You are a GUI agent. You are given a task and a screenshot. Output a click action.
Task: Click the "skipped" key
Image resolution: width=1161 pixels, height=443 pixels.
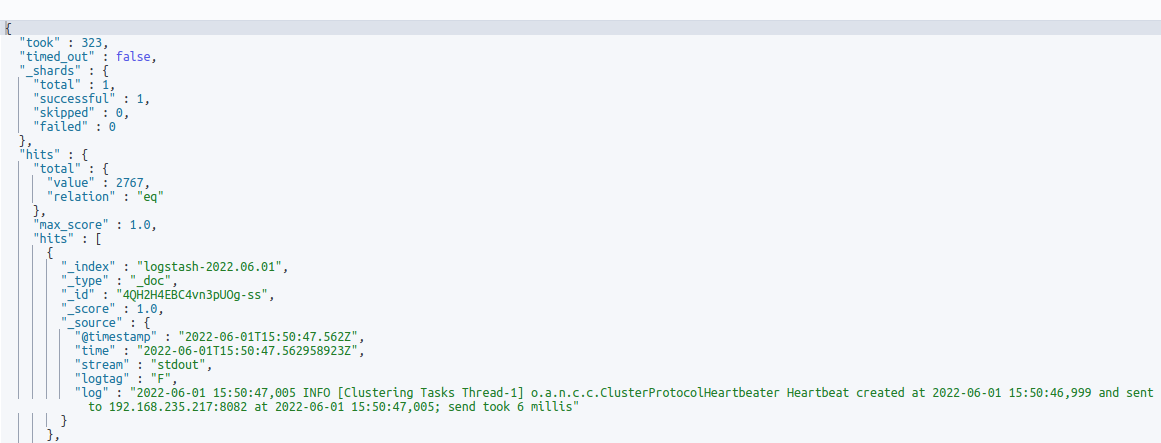(x=66, y=113)
